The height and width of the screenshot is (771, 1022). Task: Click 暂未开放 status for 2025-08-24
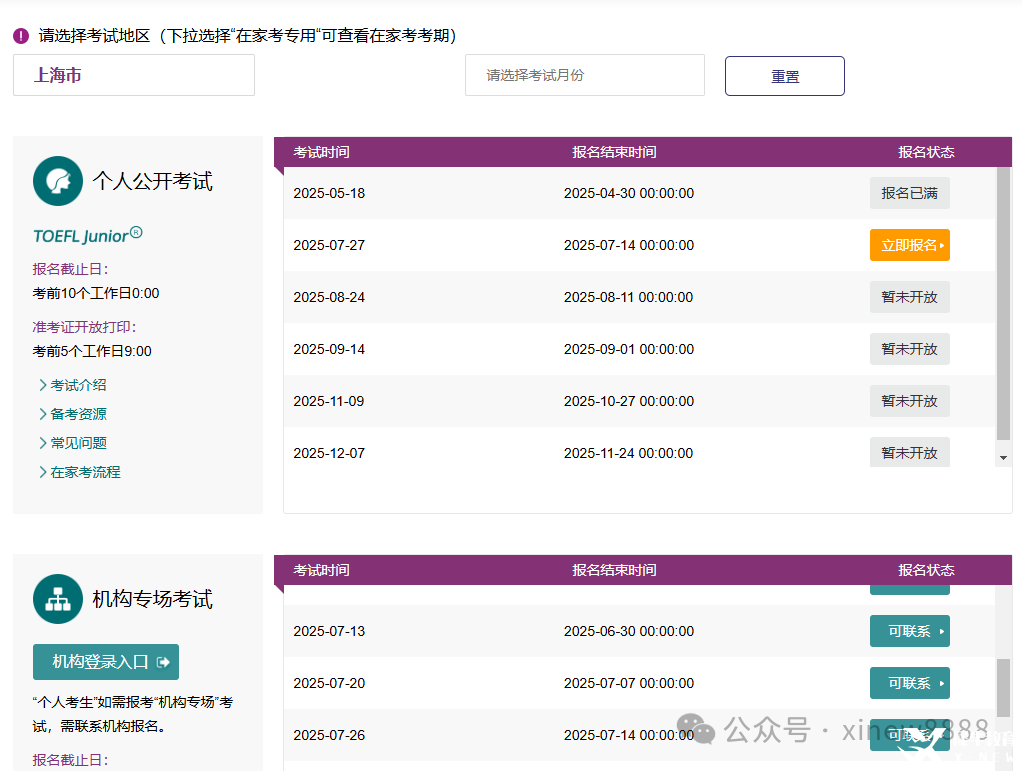909,297
